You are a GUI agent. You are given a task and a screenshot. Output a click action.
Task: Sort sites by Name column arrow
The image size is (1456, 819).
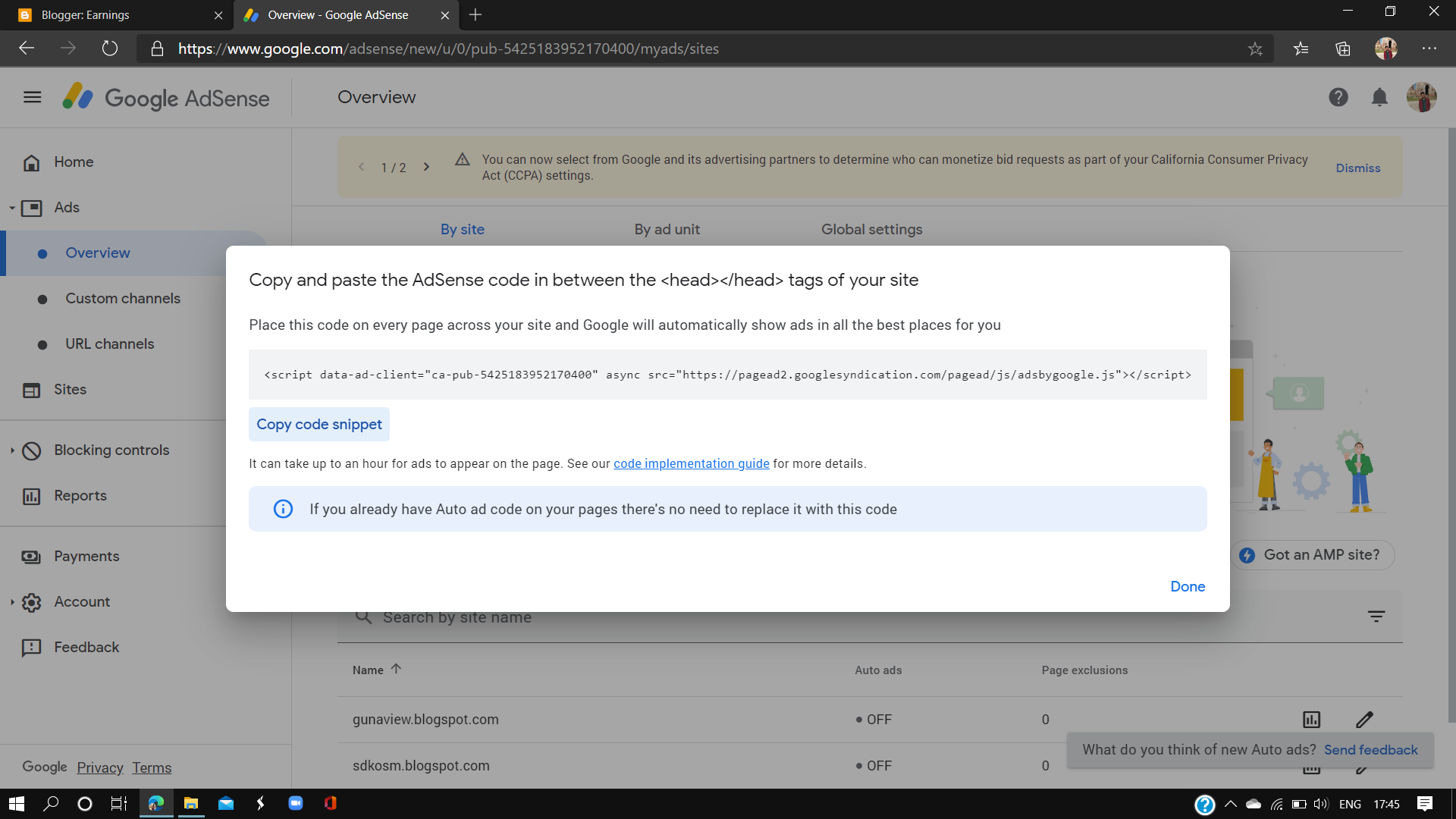click(396, 669)
